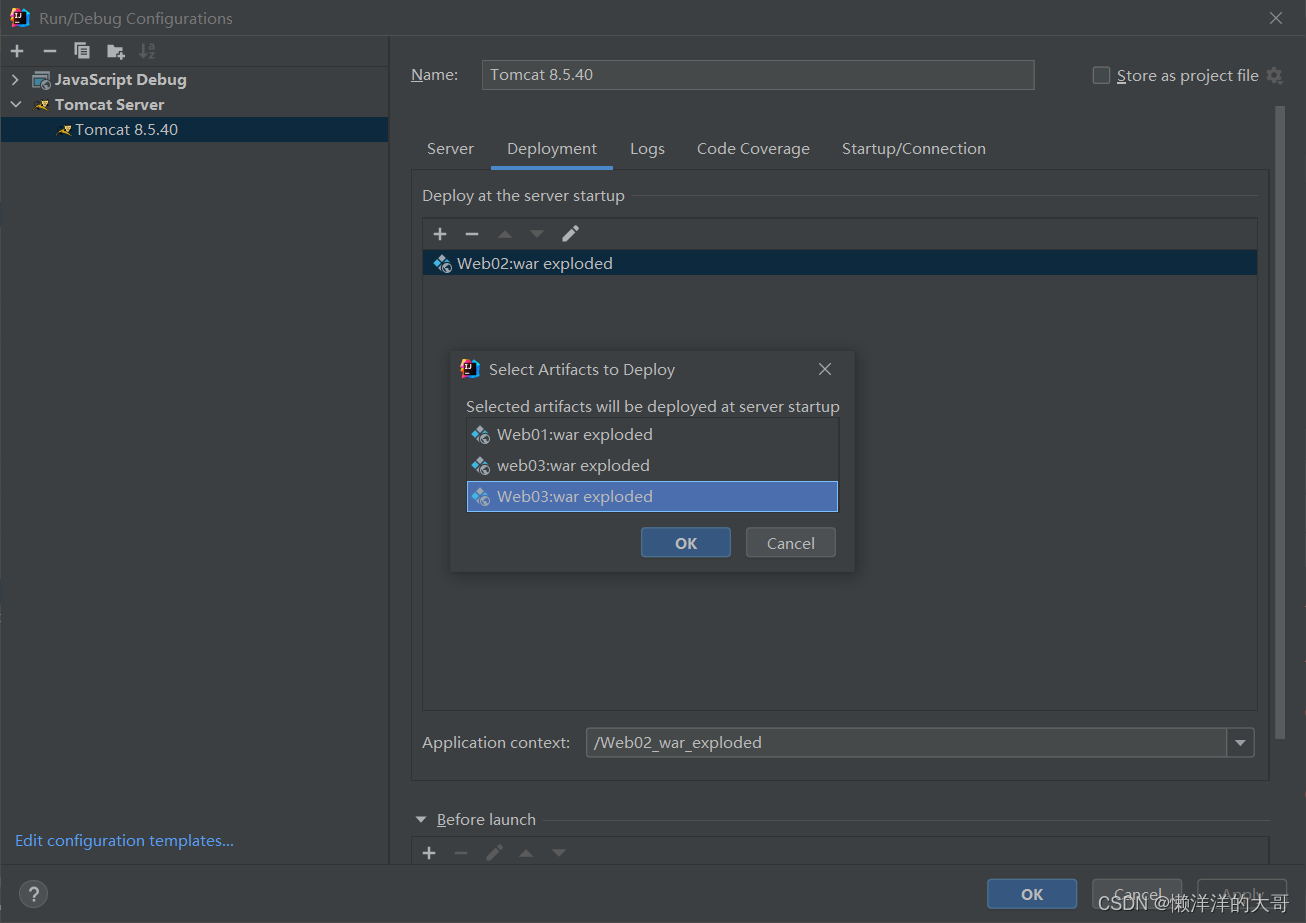Collapse the Tomcat Server tree node
This screenshot has height=923, width=1306.
pyautogui.click(x=15, y=105)
